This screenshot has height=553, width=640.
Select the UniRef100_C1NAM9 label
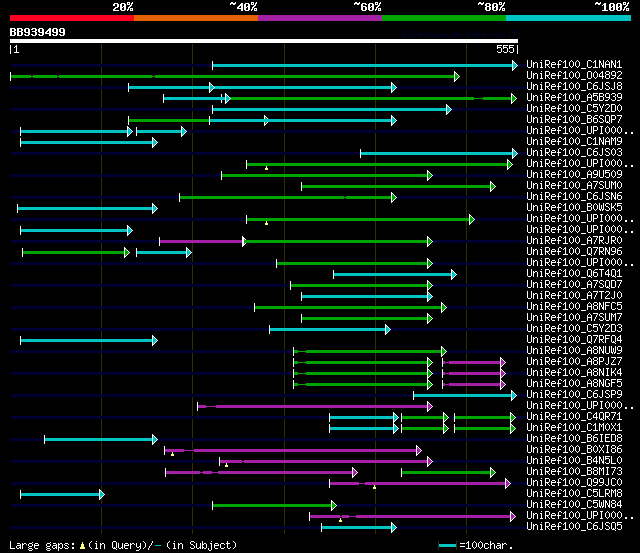click(x=574, y=142)
